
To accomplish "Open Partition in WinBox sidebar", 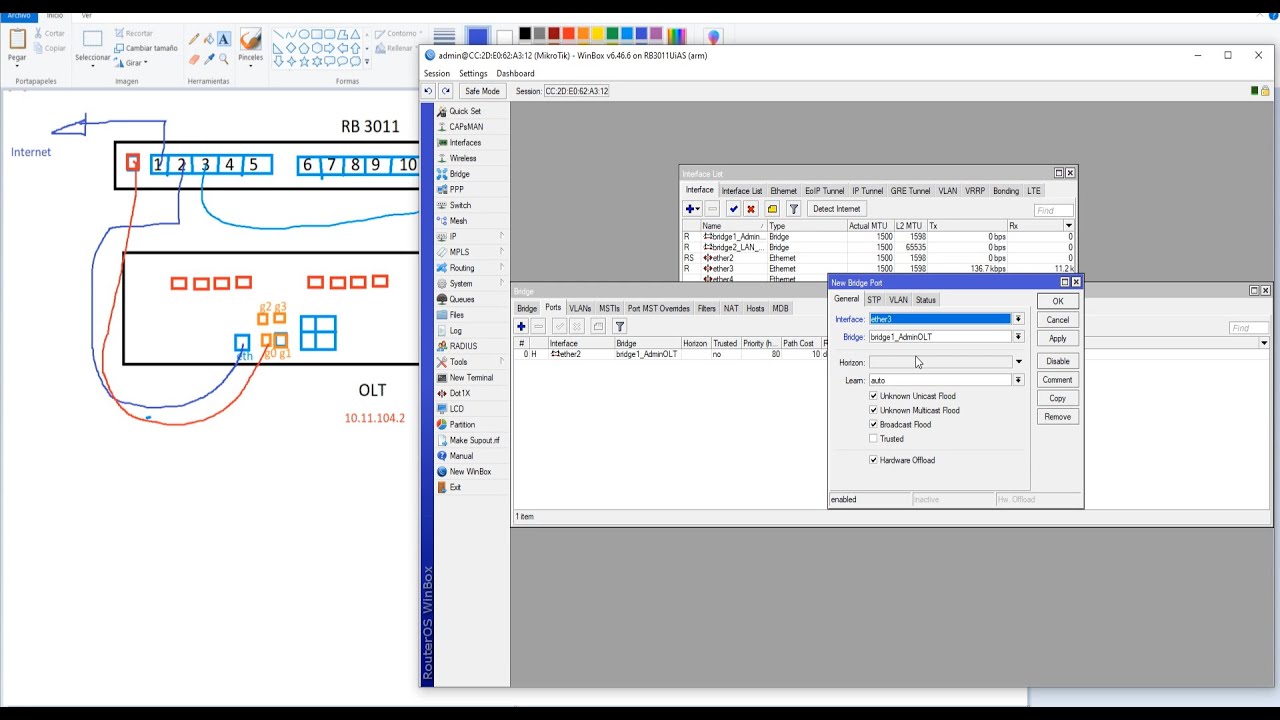I will 462,424.
